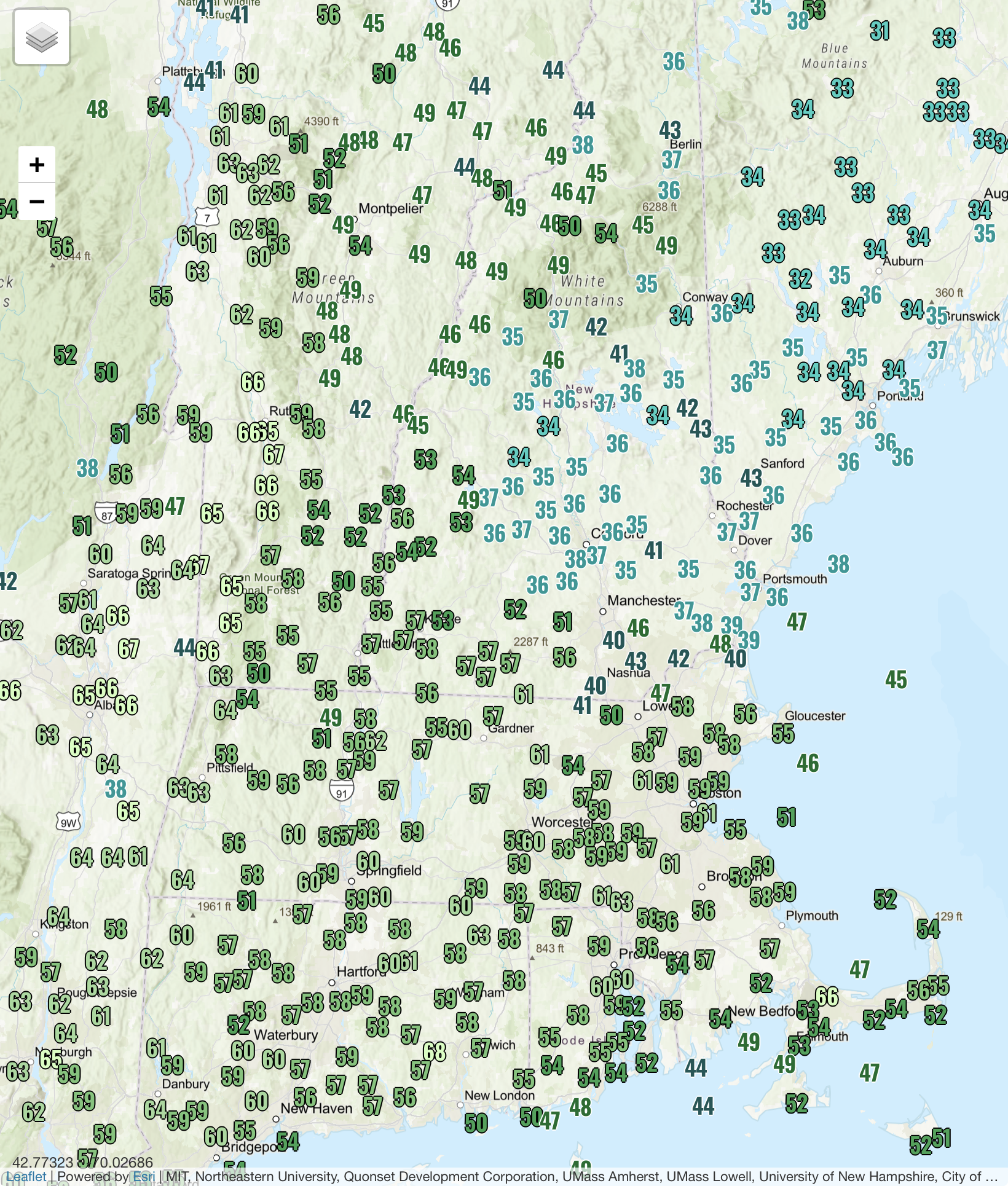This screenshot has width=1008, height=1186.
Task: Open the map layers control
Action: pos(42,37)
